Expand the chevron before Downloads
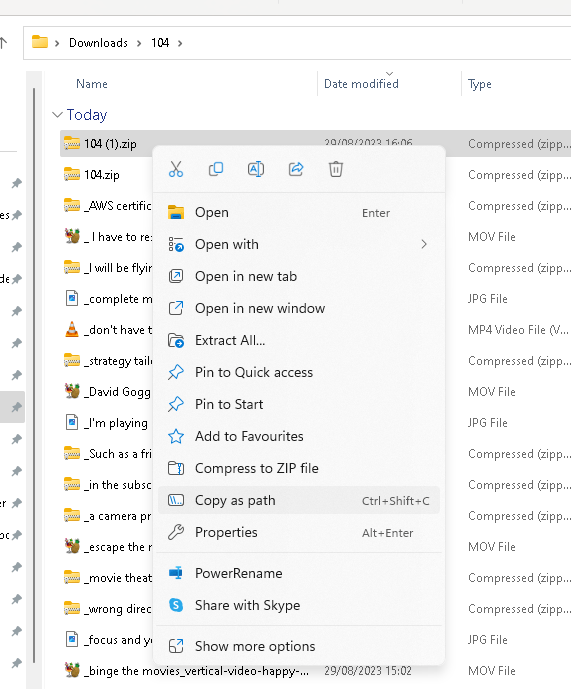This screenshot has height=689, width=571. [x=57, y=43]
